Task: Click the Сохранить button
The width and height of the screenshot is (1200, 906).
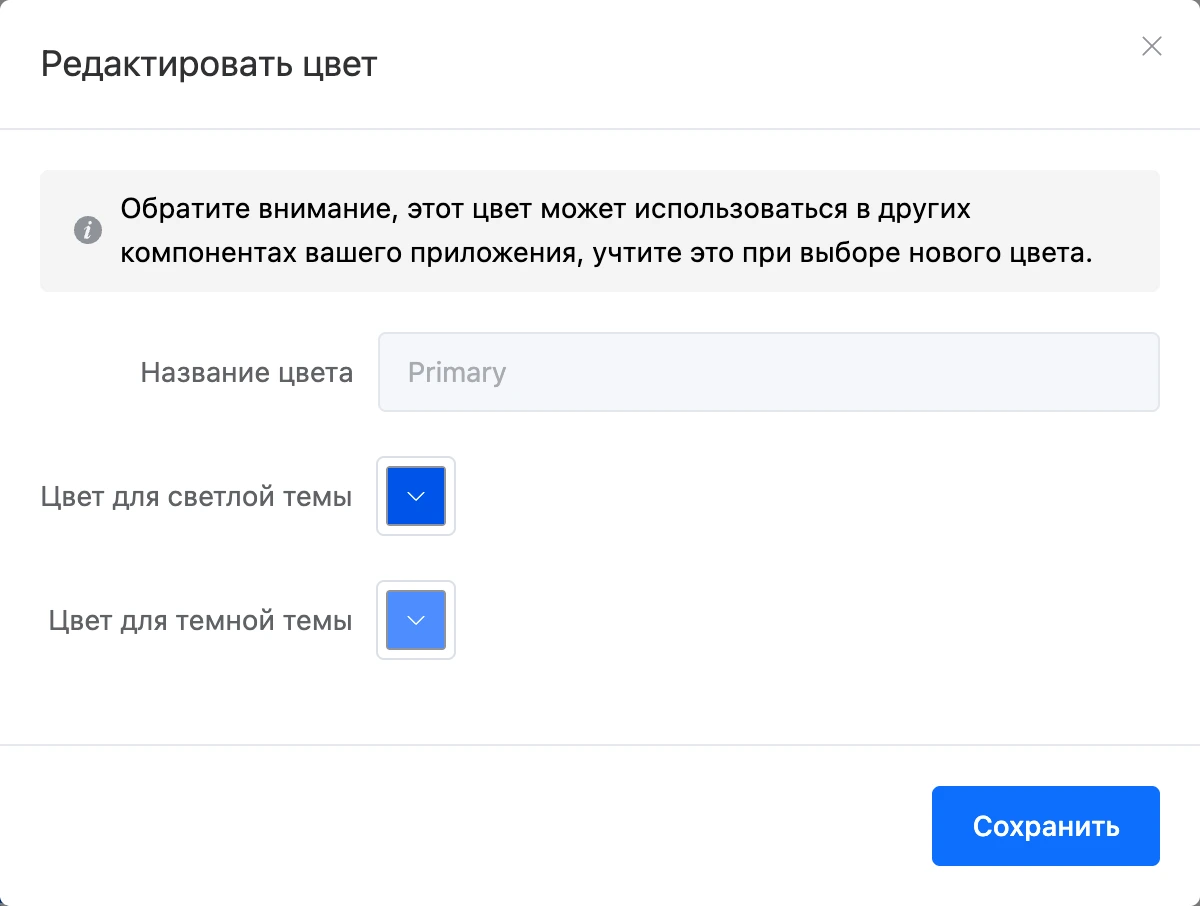Action: [1046, 826]
